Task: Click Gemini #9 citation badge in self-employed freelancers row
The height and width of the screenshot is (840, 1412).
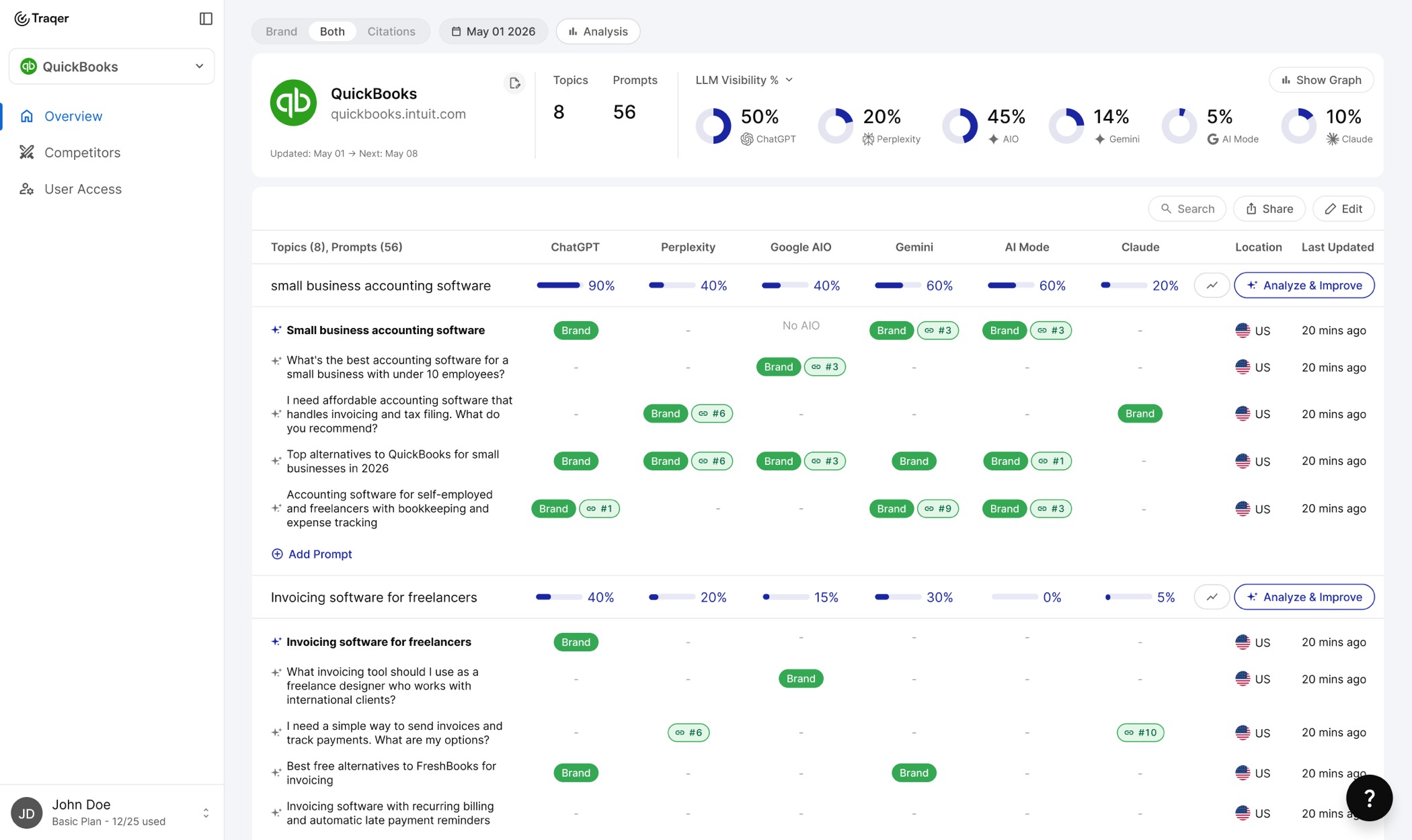Action: [x=937, y=509]
